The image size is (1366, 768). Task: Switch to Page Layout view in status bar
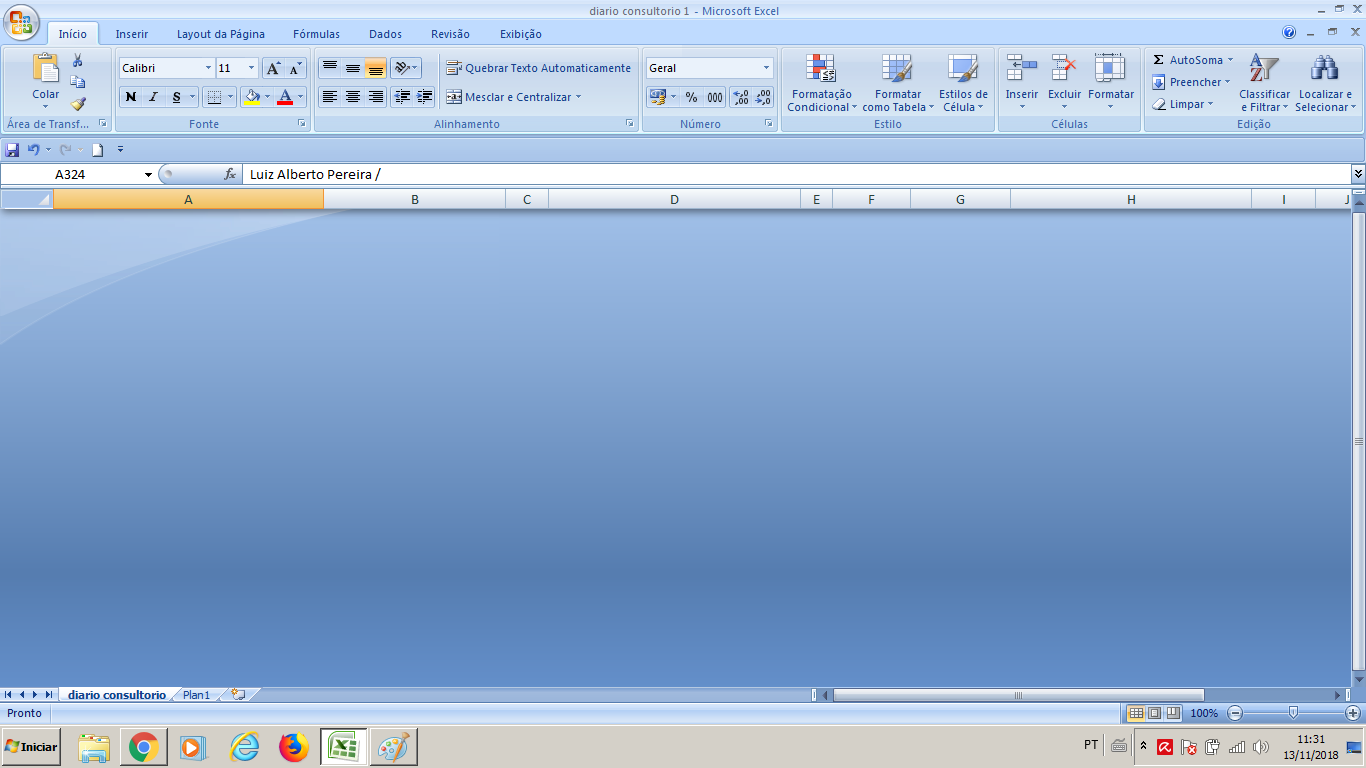click(x=1154, y=713)
